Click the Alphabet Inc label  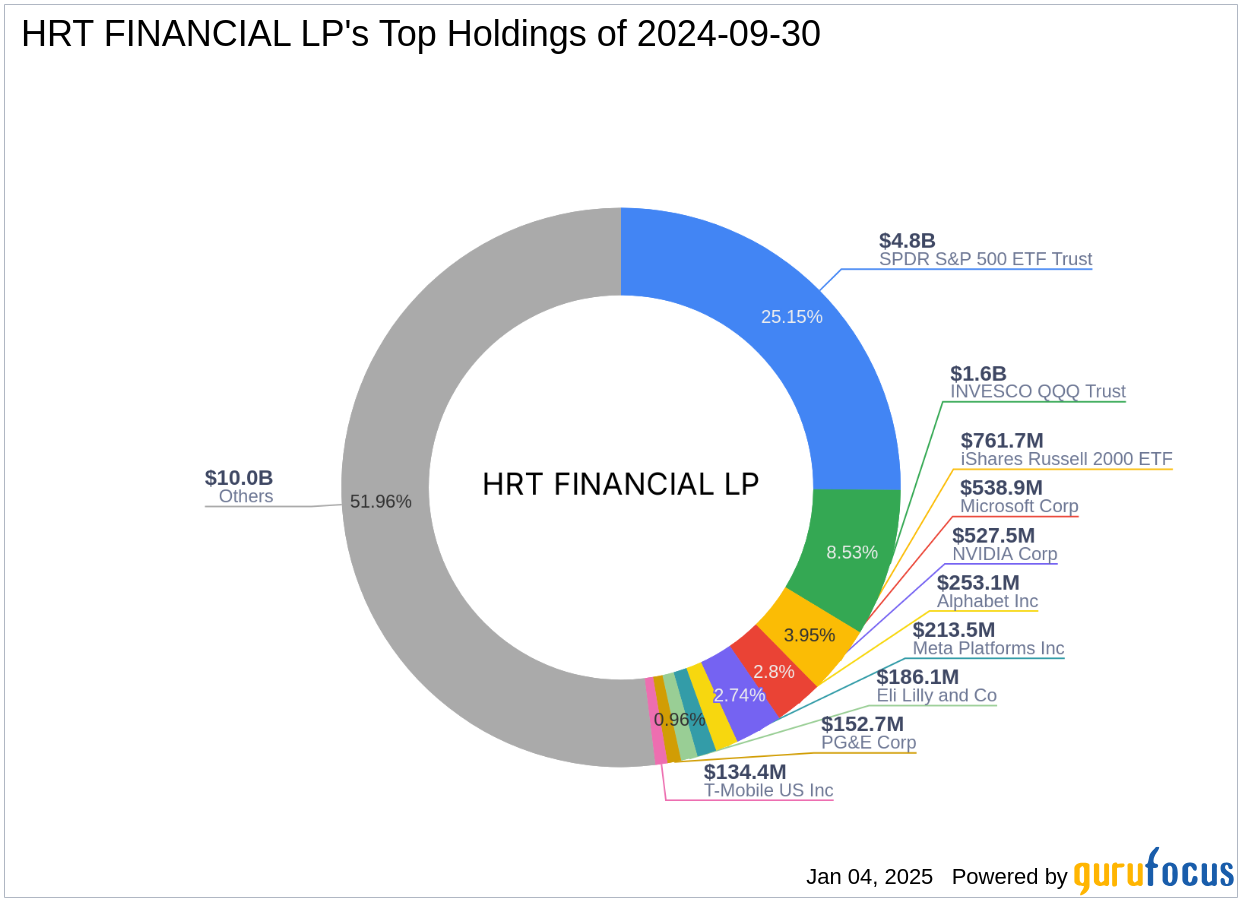987,601
